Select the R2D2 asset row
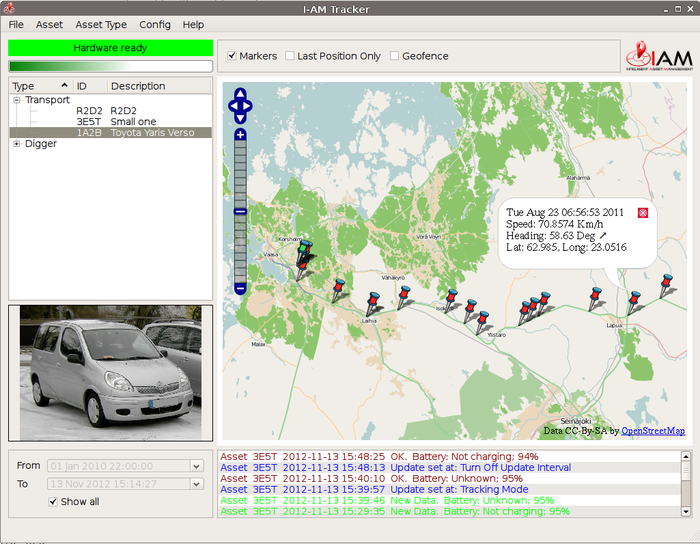 110,111
